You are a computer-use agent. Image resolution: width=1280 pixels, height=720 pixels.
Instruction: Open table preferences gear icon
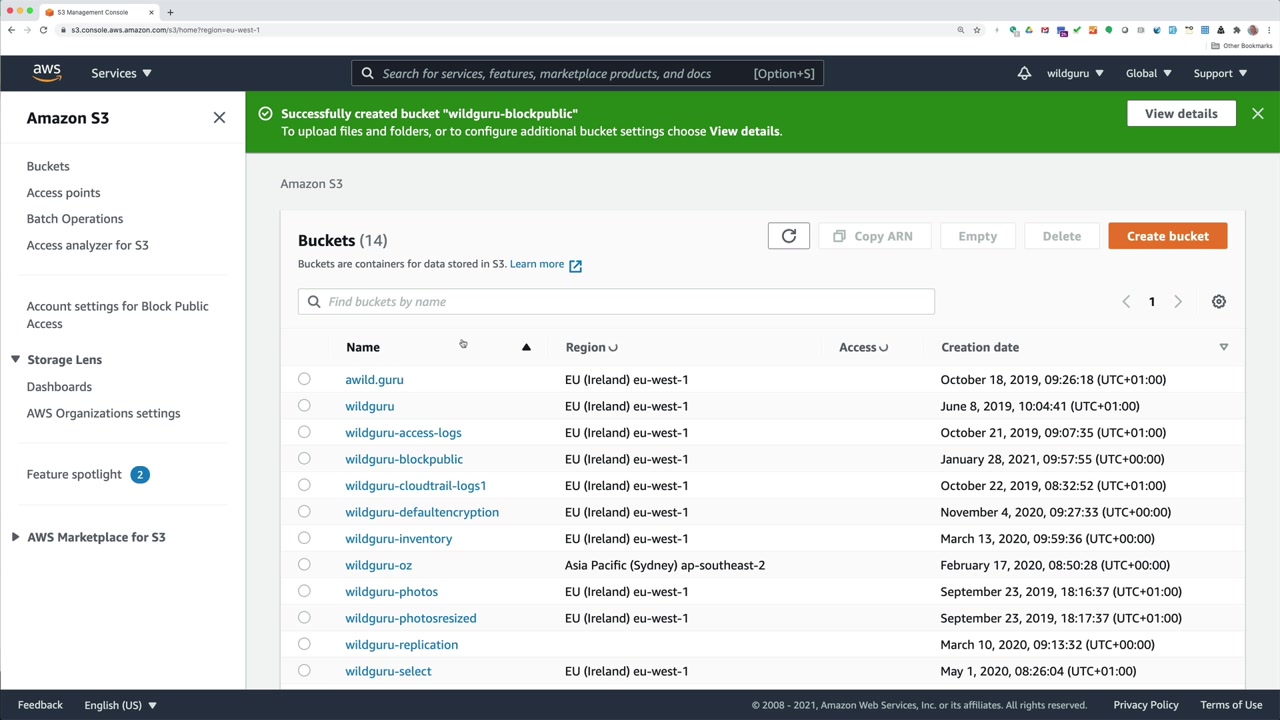click(1218, 302)
